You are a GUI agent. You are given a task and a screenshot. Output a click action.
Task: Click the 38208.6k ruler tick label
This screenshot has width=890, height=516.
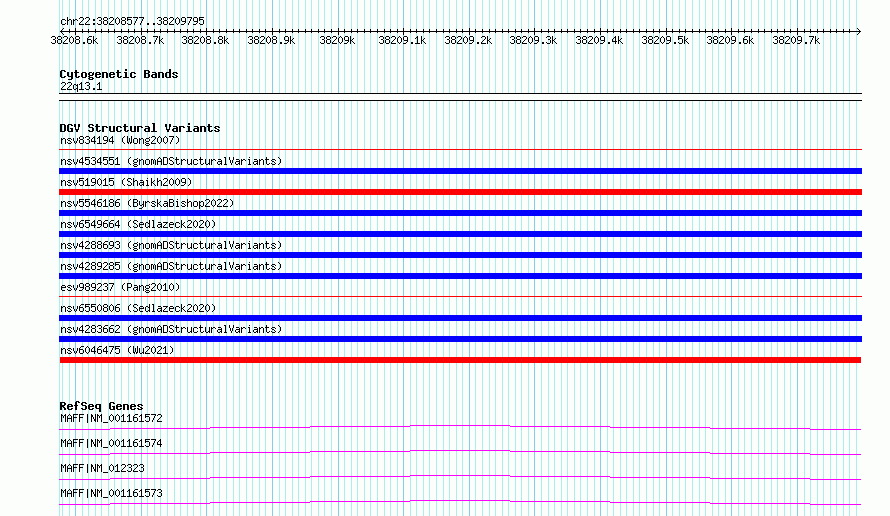(74, 40)
